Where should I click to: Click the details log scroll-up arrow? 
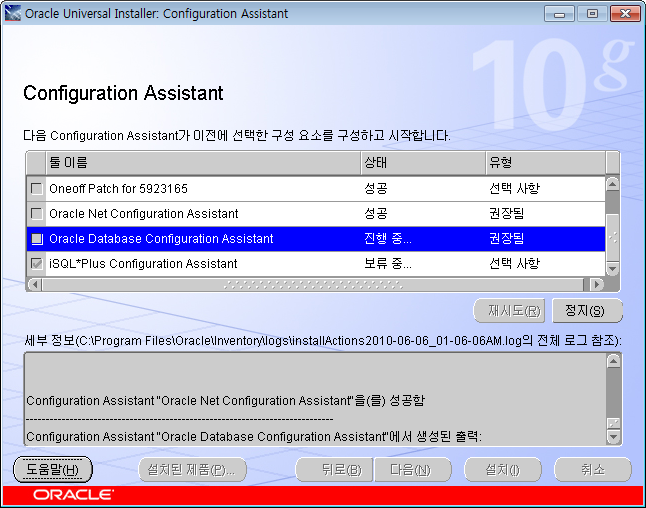pos(613,361)
